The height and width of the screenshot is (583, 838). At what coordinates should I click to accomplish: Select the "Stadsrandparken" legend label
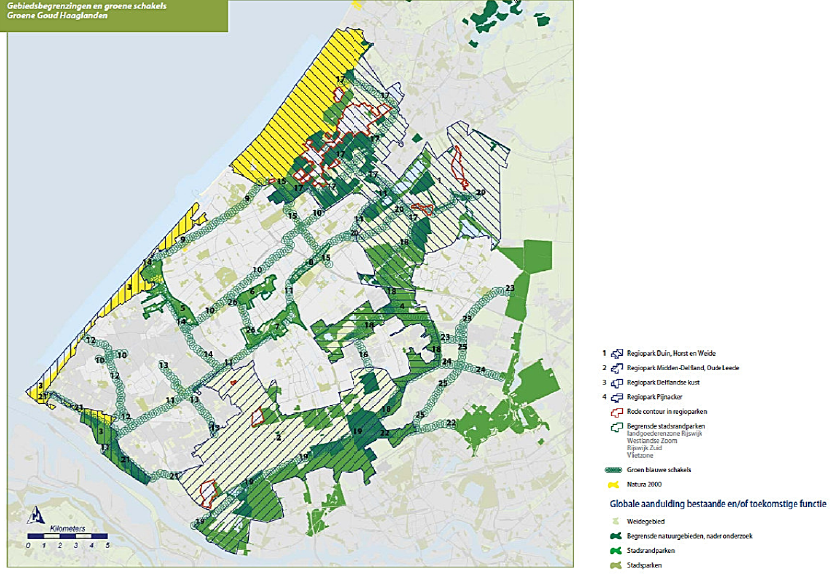(651, 550)
